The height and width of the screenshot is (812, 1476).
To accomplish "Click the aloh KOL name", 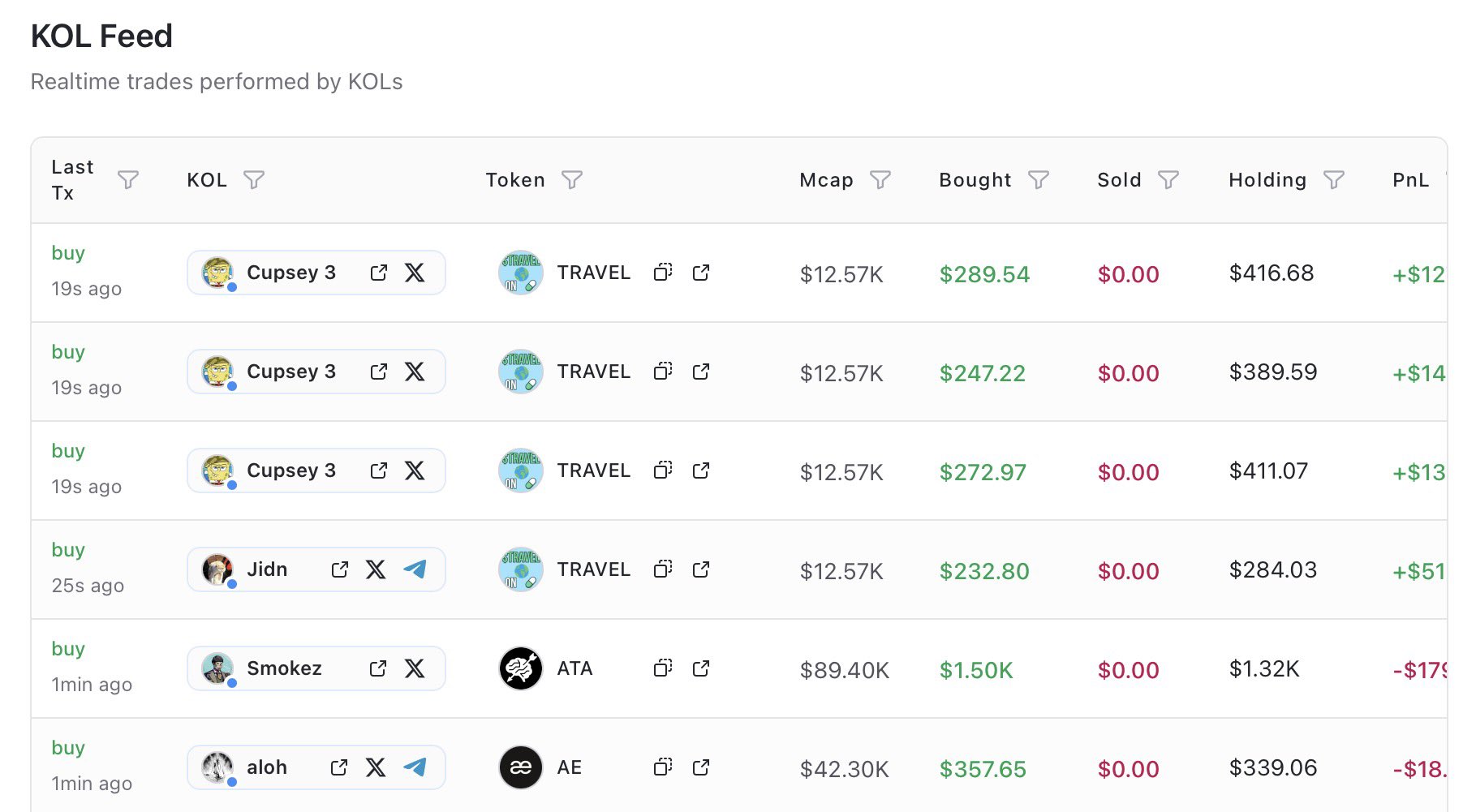I will coord(267,767).
